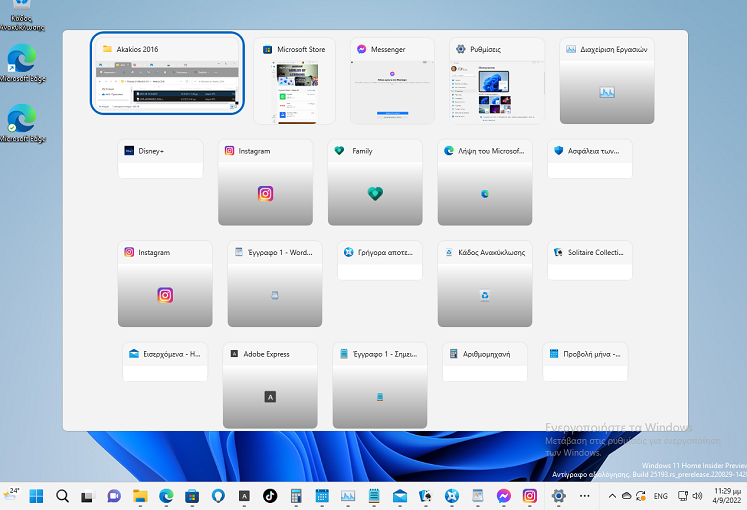The image size is (747, 510).
Task: Click the taskbar Search magnifier icon
Action: [x=62, y=496]
